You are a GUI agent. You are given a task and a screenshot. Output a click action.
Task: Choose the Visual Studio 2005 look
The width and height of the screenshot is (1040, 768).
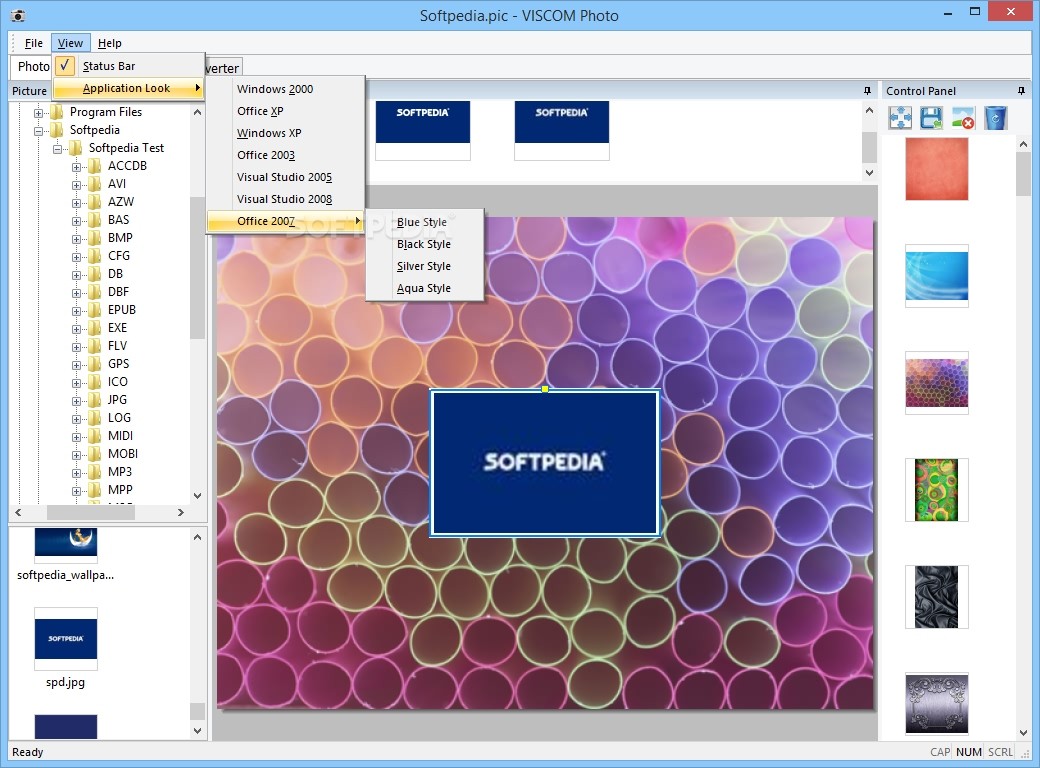pos(285,177)
